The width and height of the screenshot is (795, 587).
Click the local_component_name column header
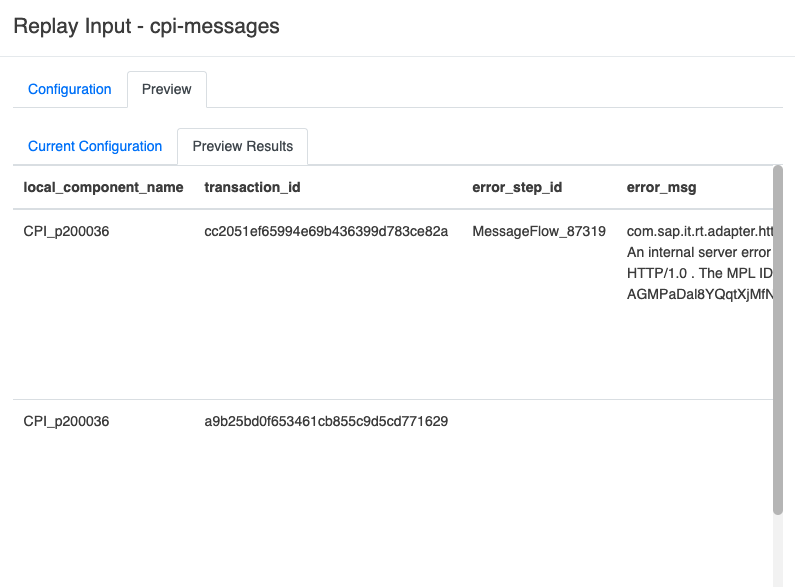pyautogui.click(x=103, y=187)
